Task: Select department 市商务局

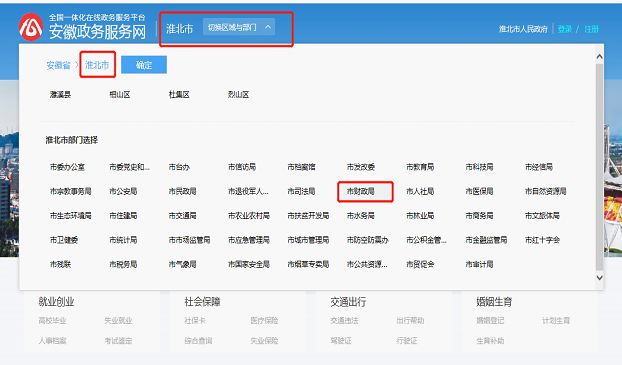Action: click(479, 215)
